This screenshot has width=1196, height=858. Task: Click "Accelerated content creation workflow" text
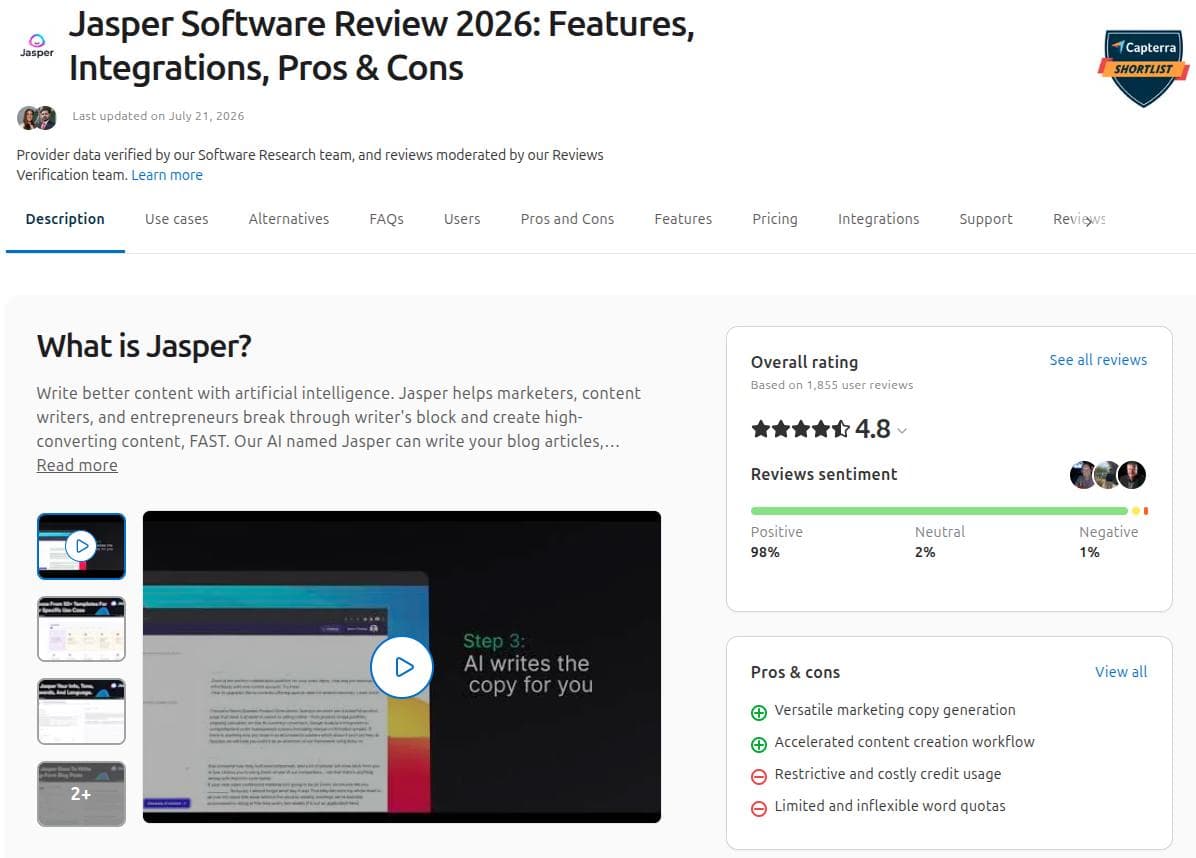pos(904,742)
